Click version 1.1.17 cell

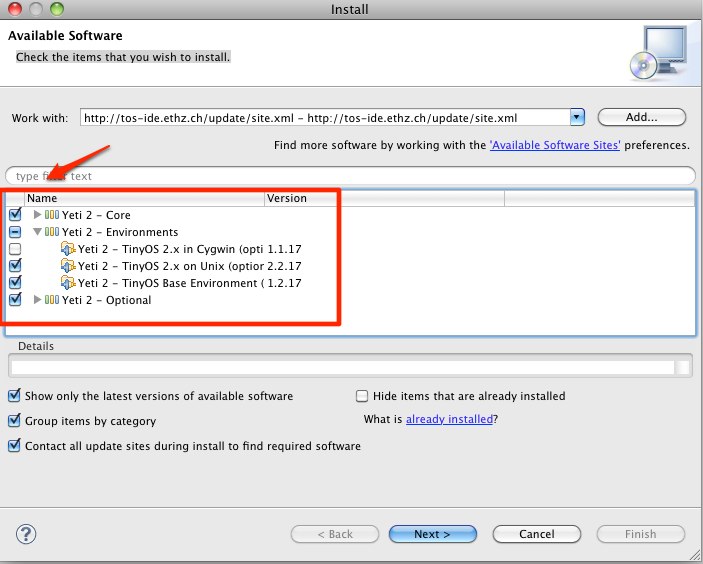coord(284,249)
